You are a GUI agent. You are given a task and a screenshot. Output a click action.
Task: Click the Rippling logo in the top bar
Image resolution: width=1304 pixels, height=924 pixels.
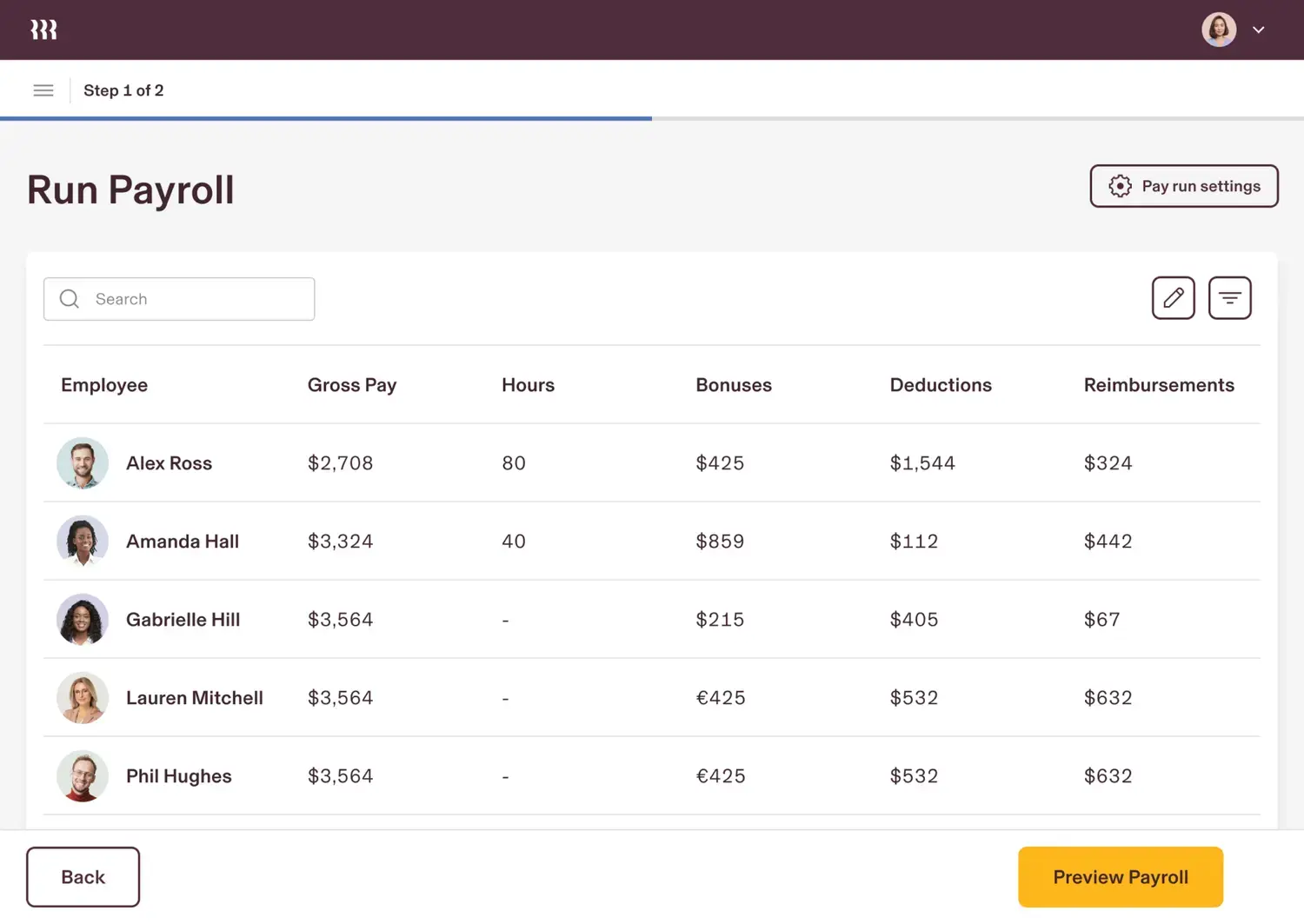tap(43, 29)
